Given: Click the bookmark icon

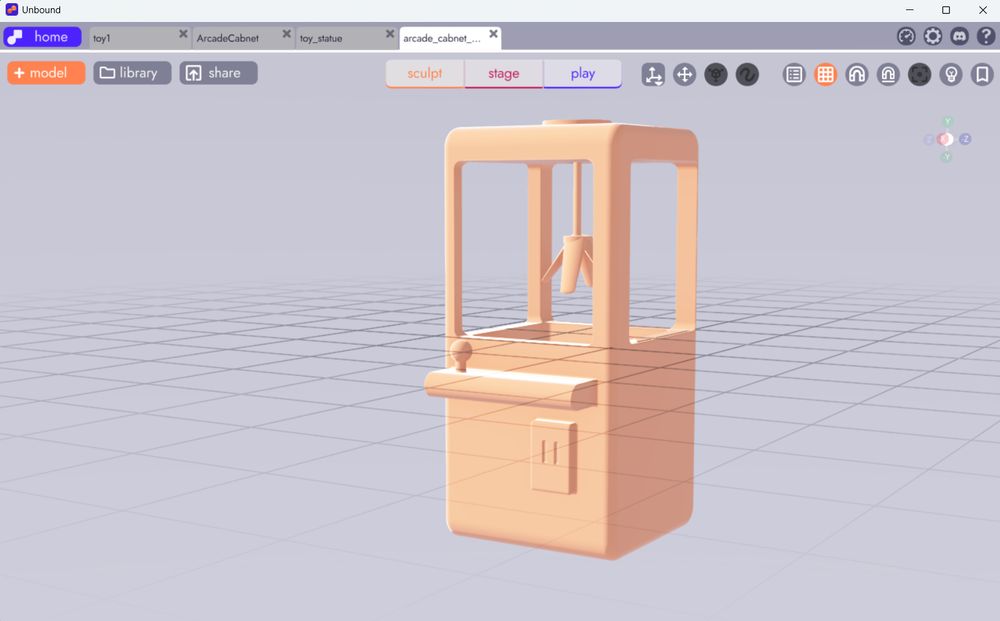Looking at the screenshot, I should click(982, 75).
